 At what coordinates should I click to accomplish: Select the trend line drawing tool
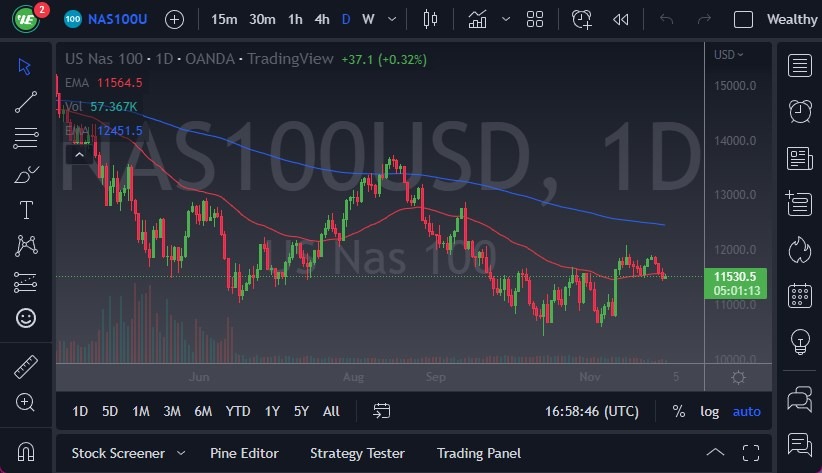coord(25,102)
